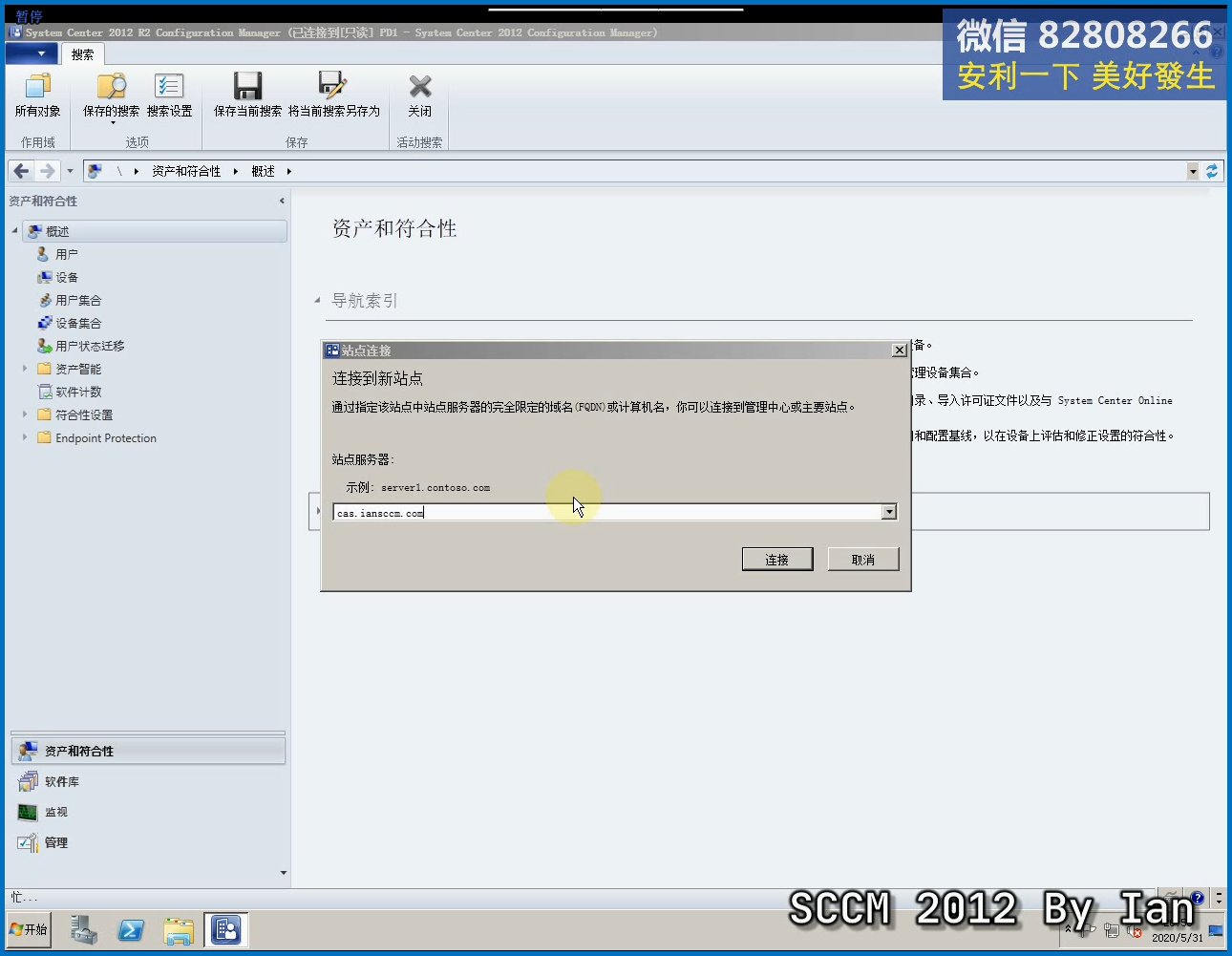
Task: Open the site server combo box dropdown arrow
Action: pyautogui.click(x=889, y=512)
